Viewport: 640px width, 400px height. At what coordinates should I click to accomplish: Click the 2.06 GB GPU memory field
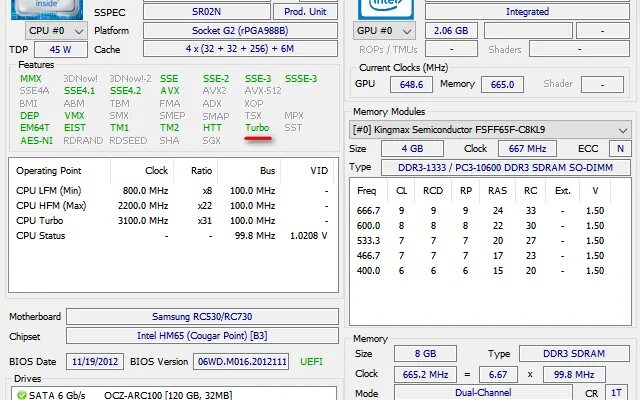(451, 31)
